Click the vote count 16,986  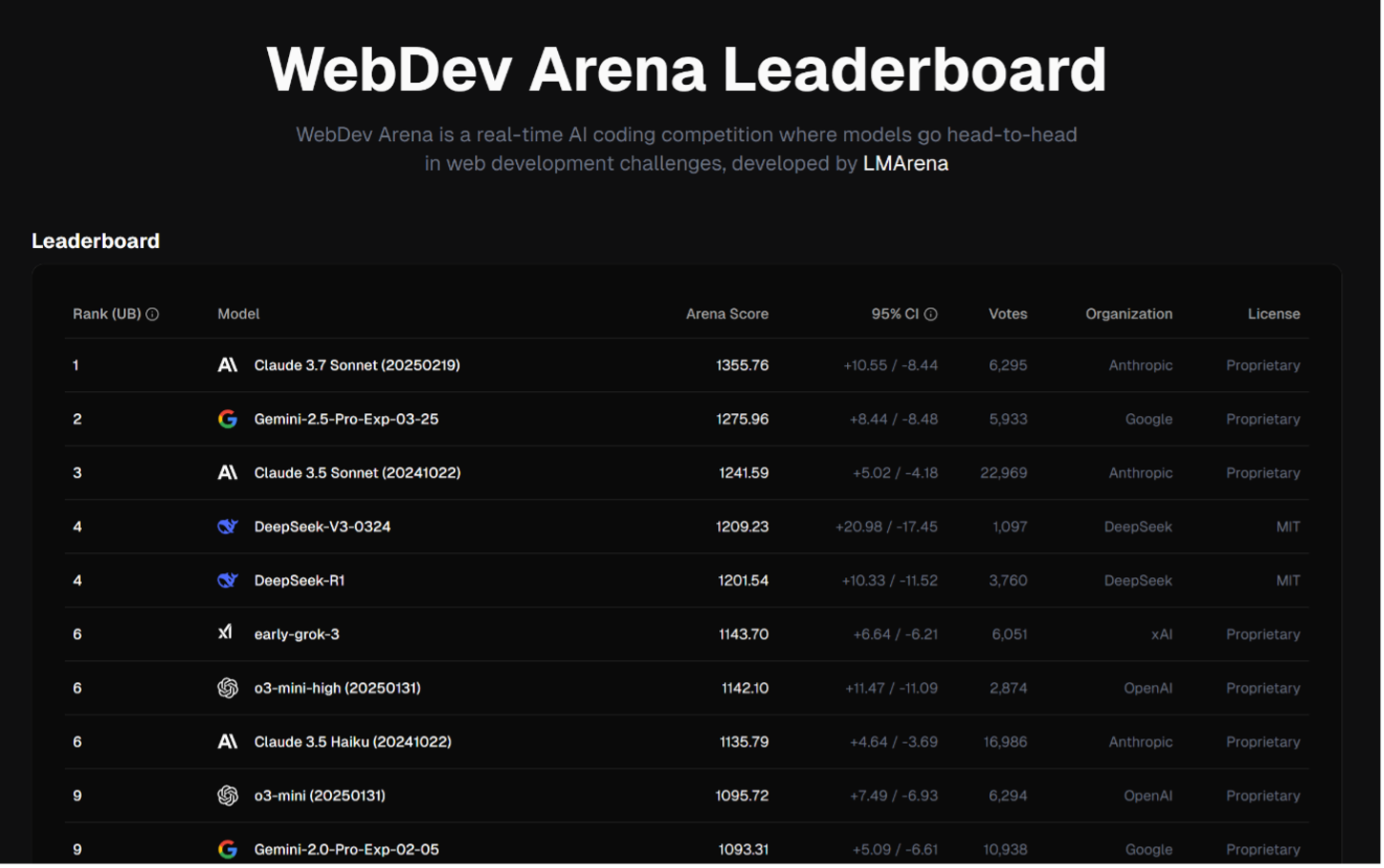[x=1007, y=743]
